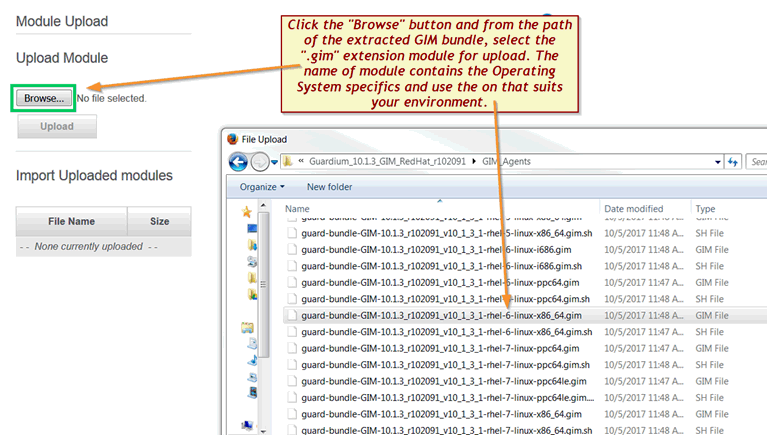Screen dimensions: 767x435
Task: Click the File Name table header
Action: (71, 221)
